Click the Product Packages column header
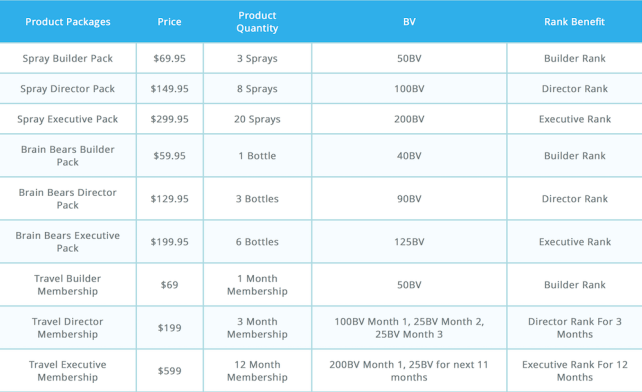This screenshot has width=642, height=392. pos(68,22)
